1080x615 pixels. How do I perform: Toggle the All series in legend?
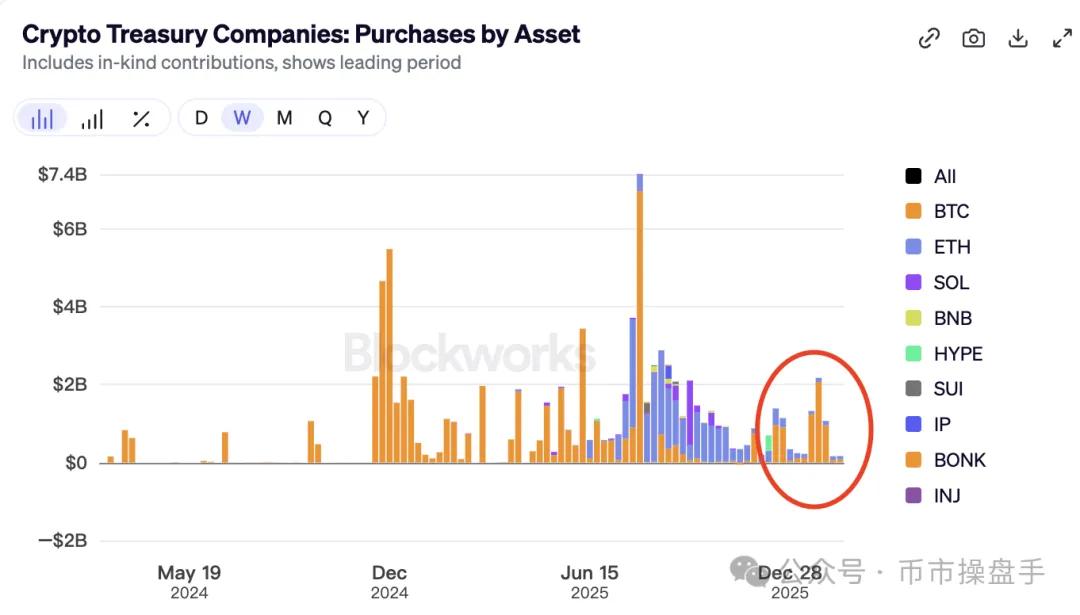click(944, 177)
